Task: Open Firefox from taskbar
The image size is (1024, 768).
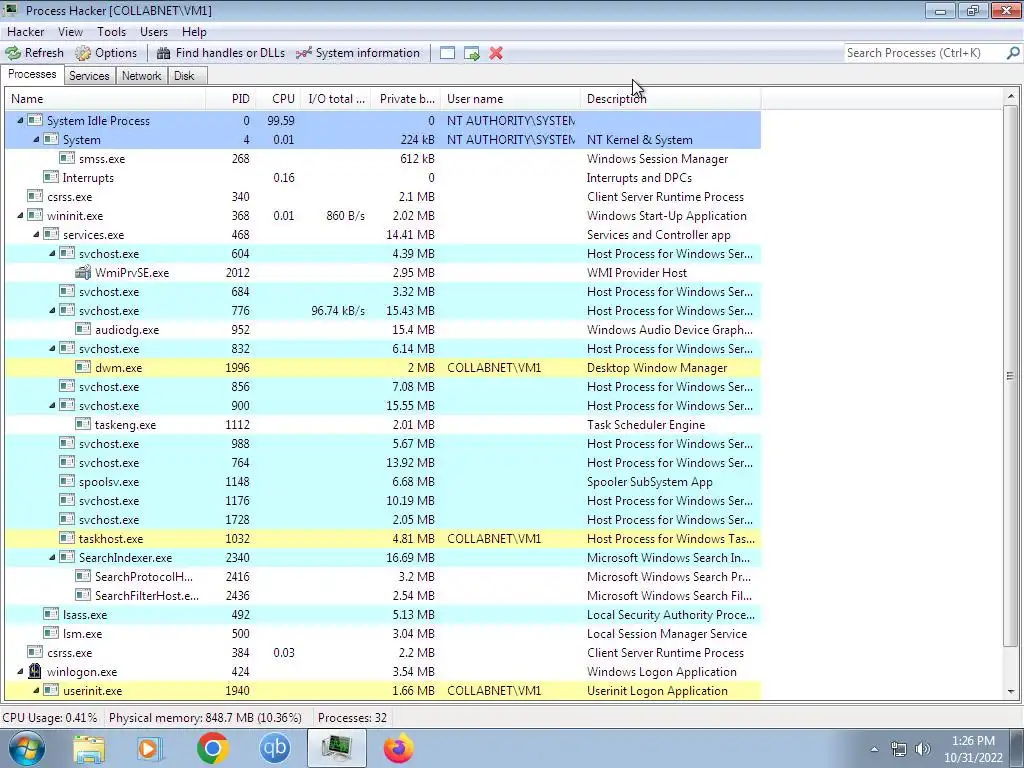Action: click(x=398, y=748)
